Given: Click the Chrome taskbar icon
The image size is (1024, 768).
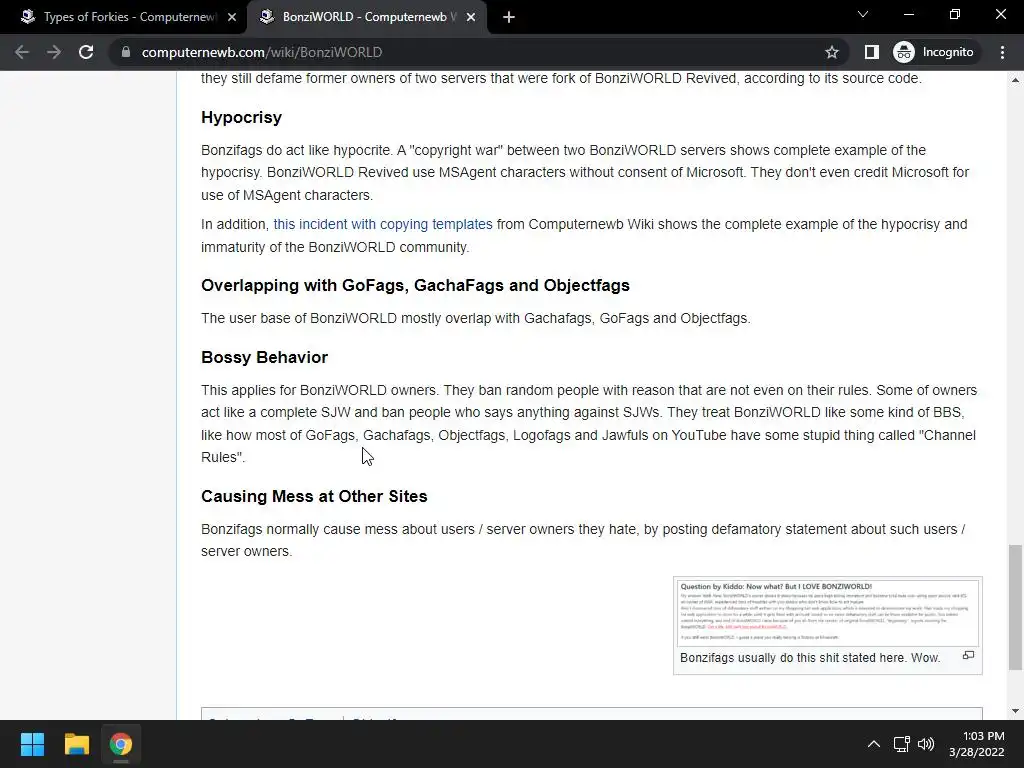Looking at the screenshot, I should pyautogui.click(x=121, y=744).
